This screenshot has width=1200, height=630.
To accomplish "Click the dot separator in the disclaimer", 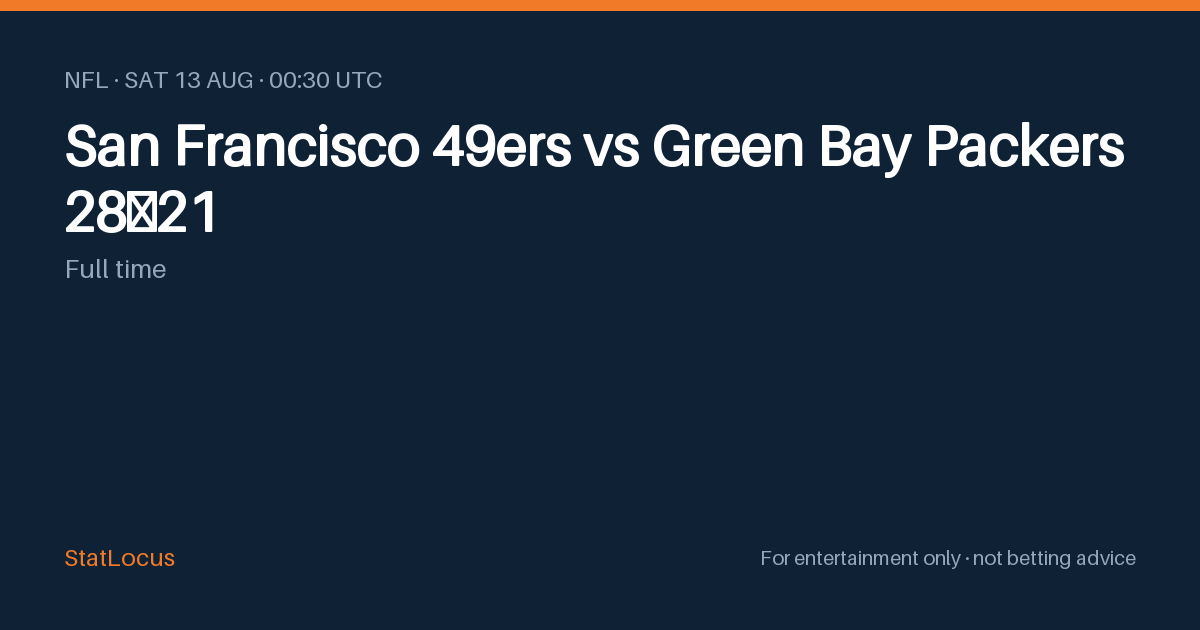I will point(967,559).
